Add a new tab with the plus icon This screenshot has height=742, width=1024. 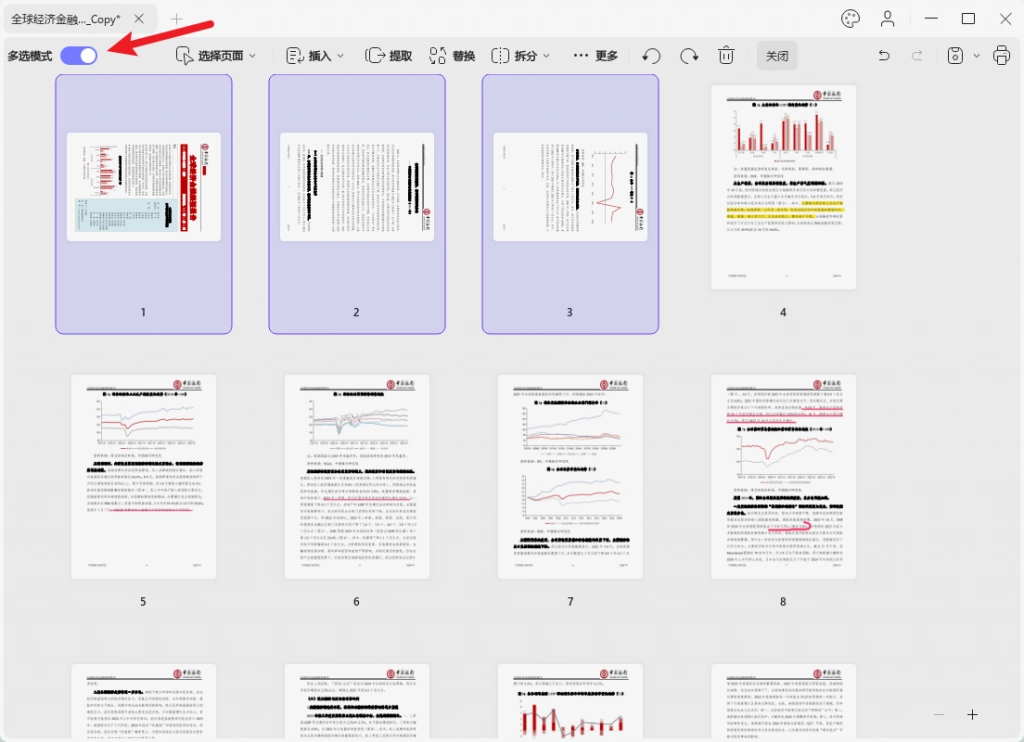pyautogui.click(x=176, y=19)
